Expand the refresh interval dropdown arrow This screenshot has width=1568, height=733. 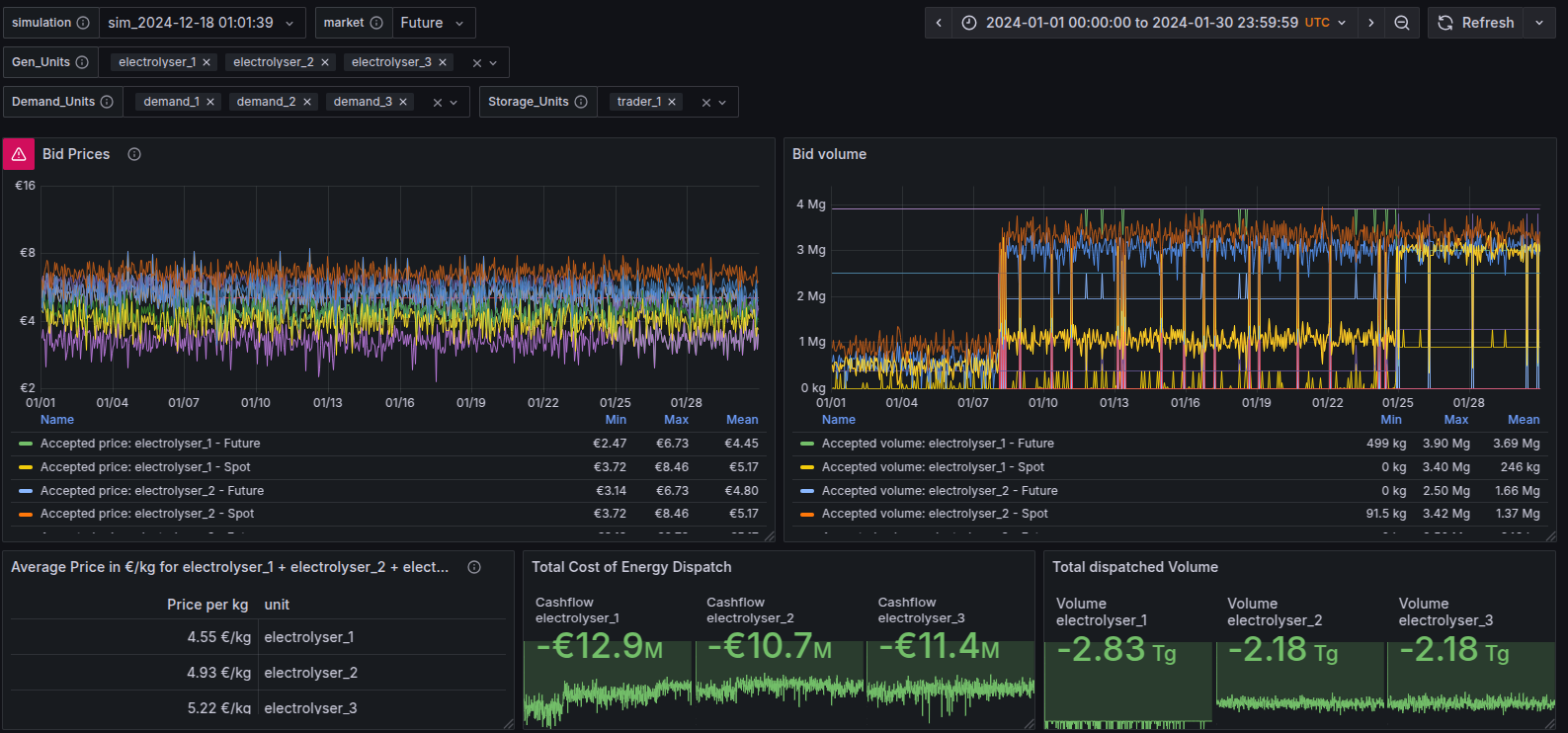point(1538,23)
